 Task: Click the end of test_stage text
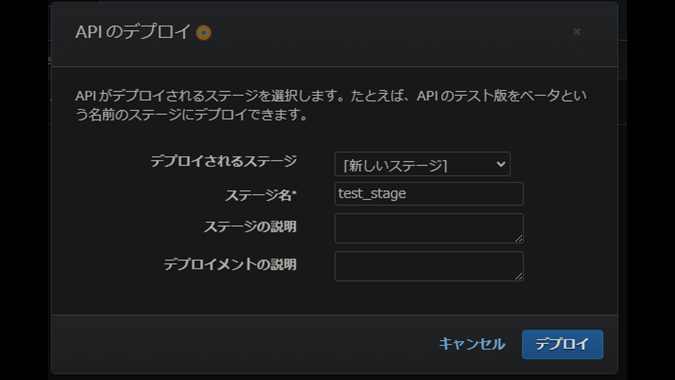coord(406,194)
